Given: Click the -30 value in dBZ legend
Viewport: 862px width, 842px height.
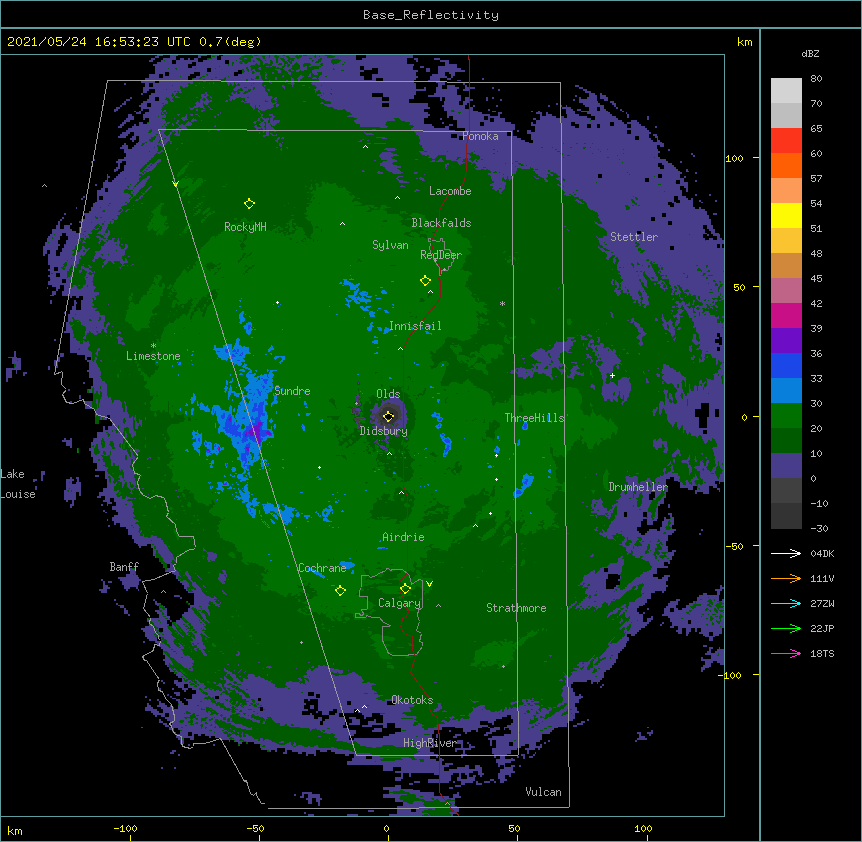Looking at the screenshot, I should [819, 528].
